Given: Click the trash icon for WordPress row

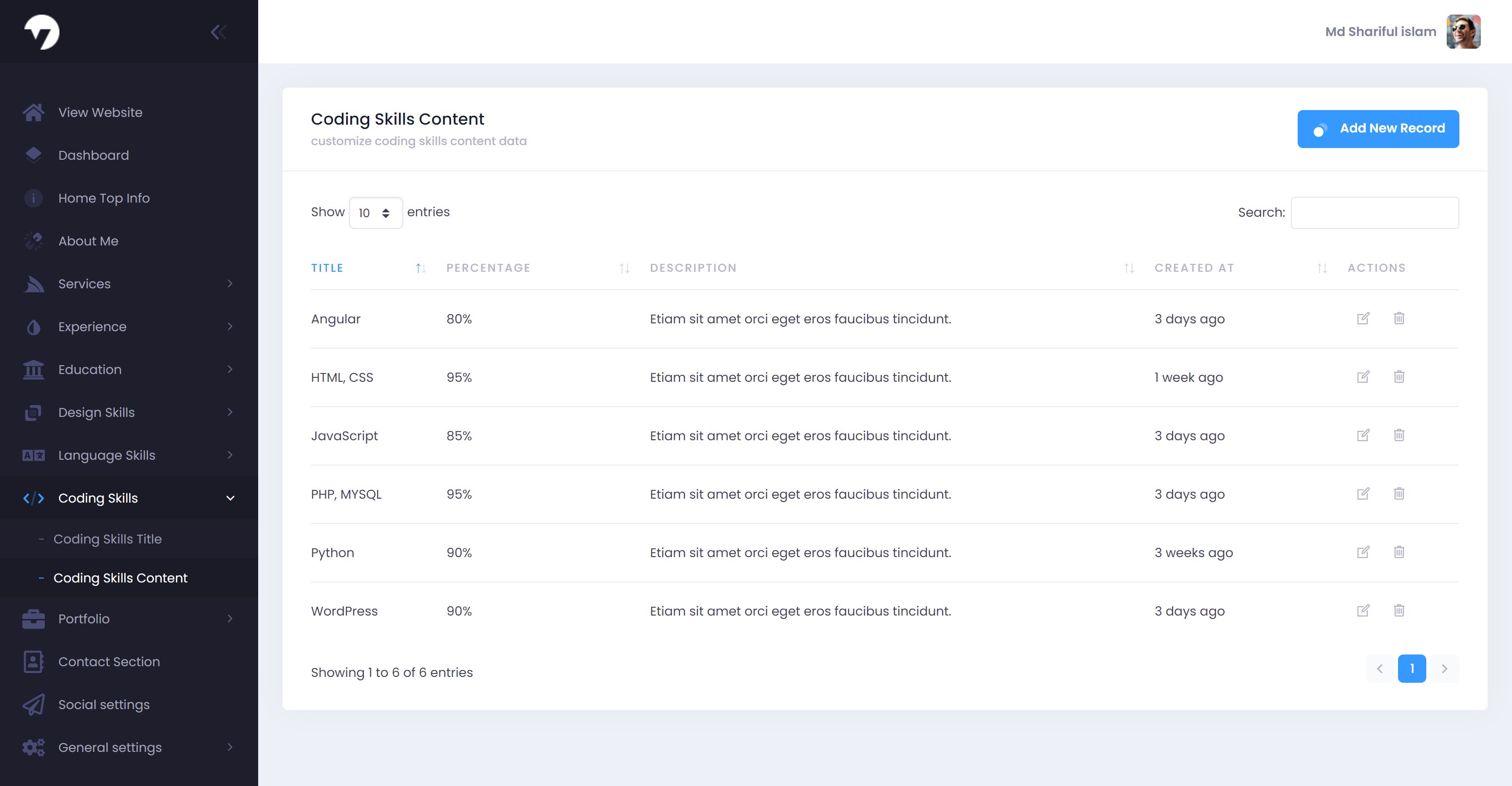Looking at the screenshot, I should [1399, 611].
